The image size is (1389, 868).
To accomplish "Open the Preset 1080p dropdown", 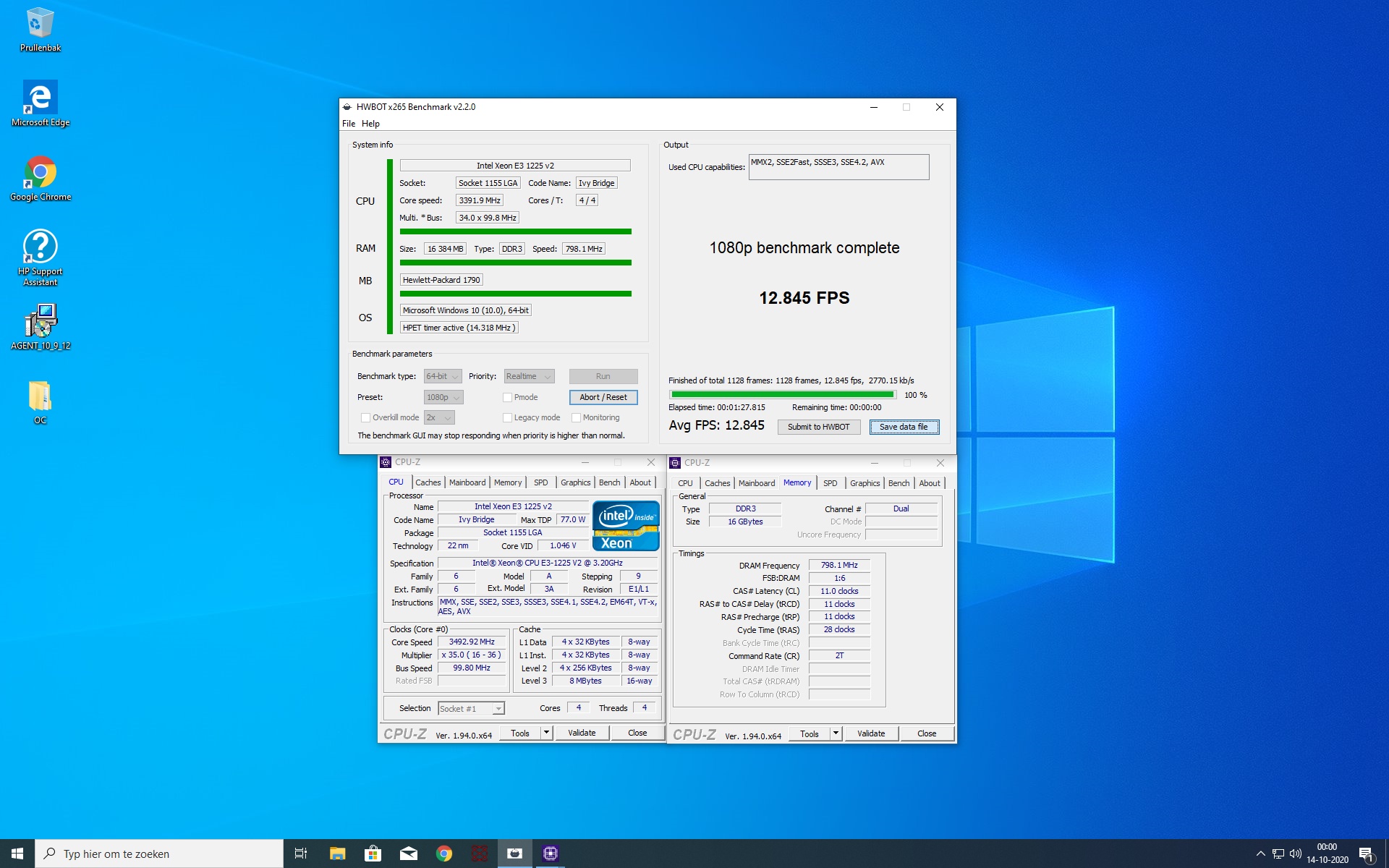I will [x=443, y=397].
